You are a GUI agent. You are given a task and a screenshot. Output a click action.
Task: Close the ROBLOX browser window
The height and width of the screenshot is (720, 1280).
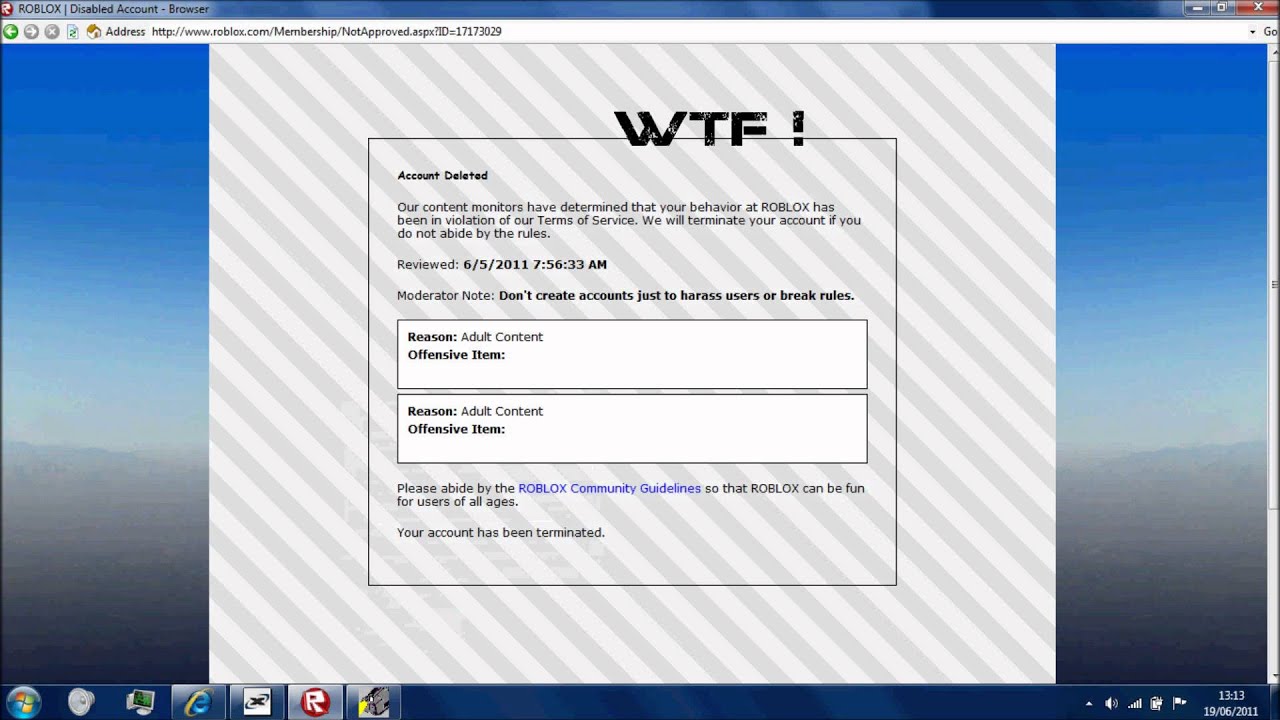click(1255, 7)
